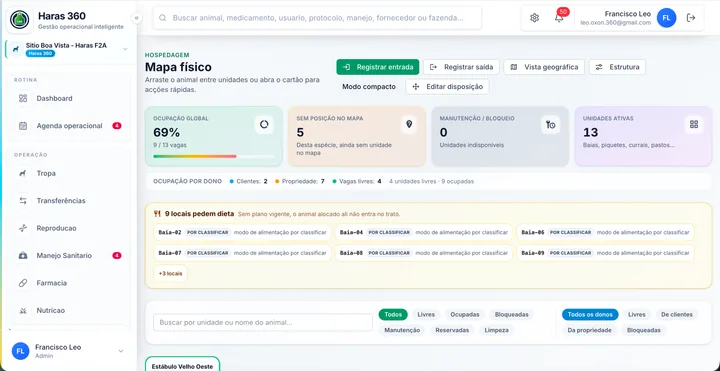720x371 pixels.
Task: Switch to Vista geográfica
Action: coord(544,67)
